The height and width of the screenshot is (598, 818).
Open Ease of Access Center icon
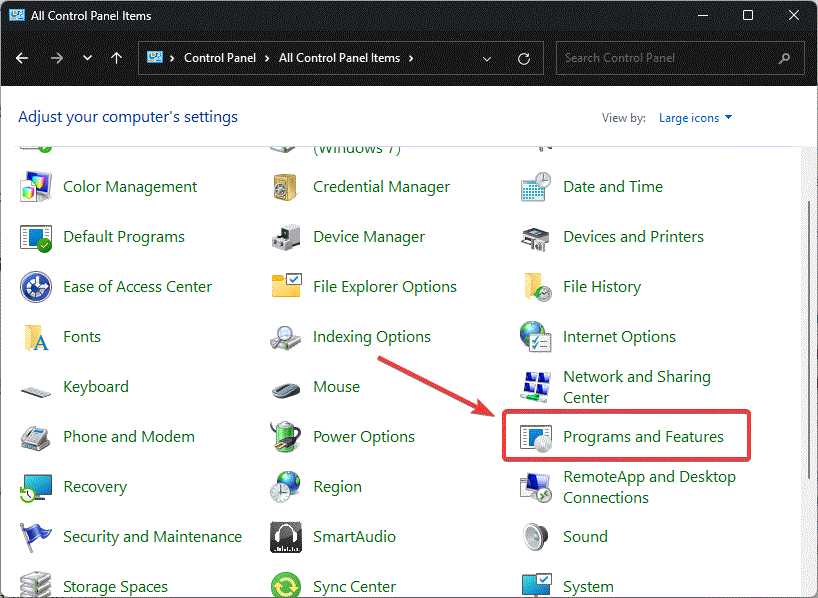[35, 286]
